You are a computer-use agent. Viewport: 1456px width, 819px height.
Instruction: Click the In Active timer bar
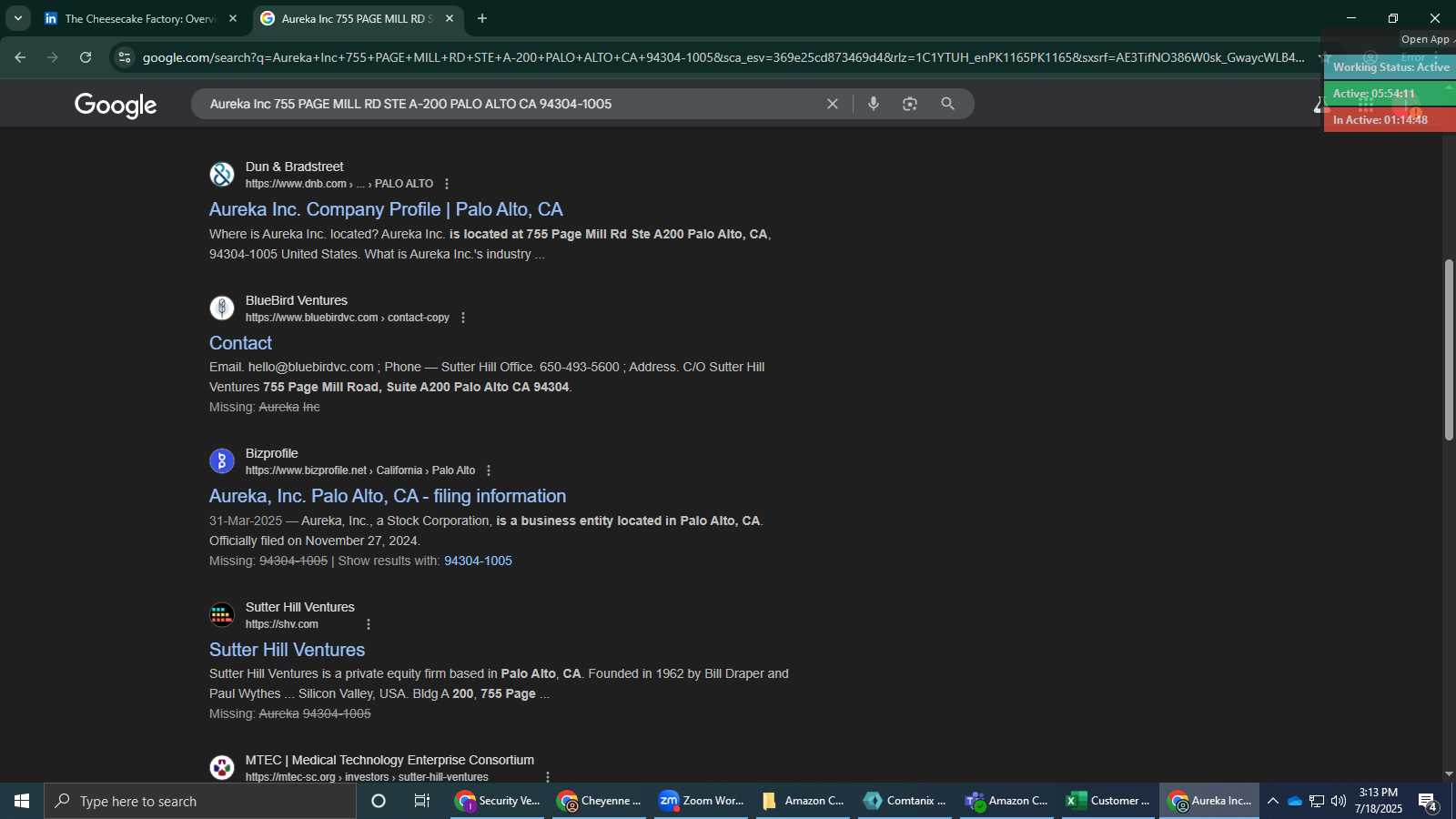point(1390,120)
